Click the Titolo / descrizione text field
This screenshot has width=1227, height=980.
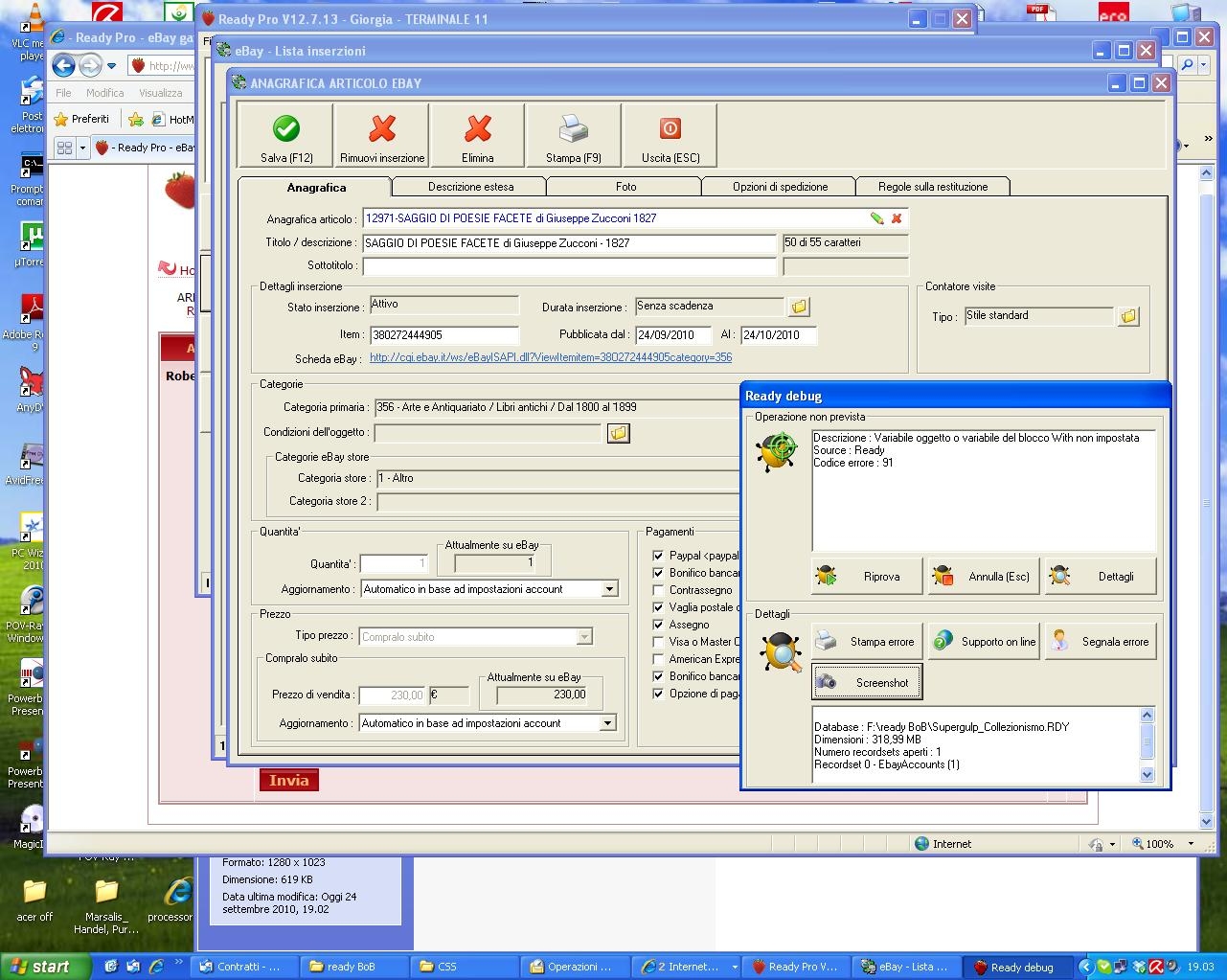click(x=569, y=243)
